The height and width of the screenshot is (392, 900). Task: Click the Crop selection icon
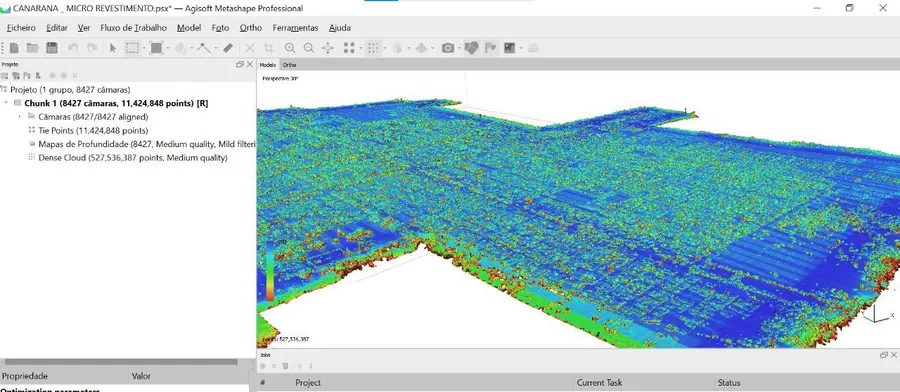pyautogui.click(x=268, y=48)
